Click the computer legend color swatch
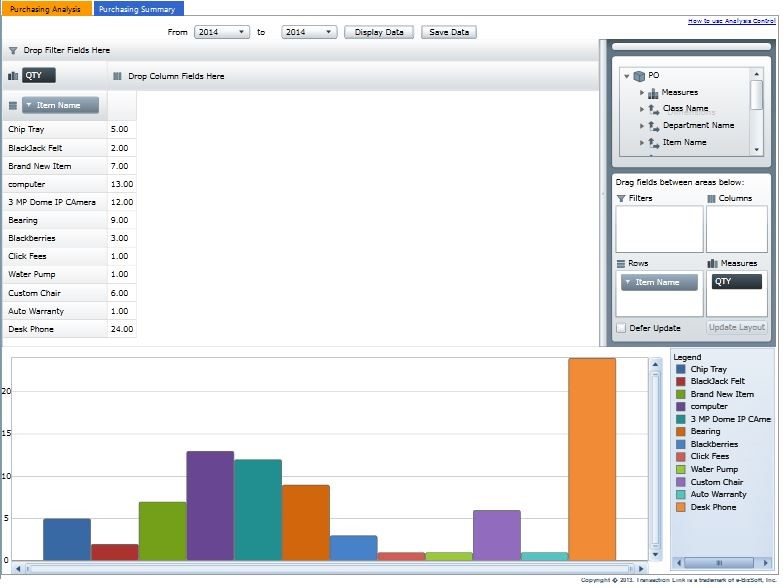 [680, 406]
